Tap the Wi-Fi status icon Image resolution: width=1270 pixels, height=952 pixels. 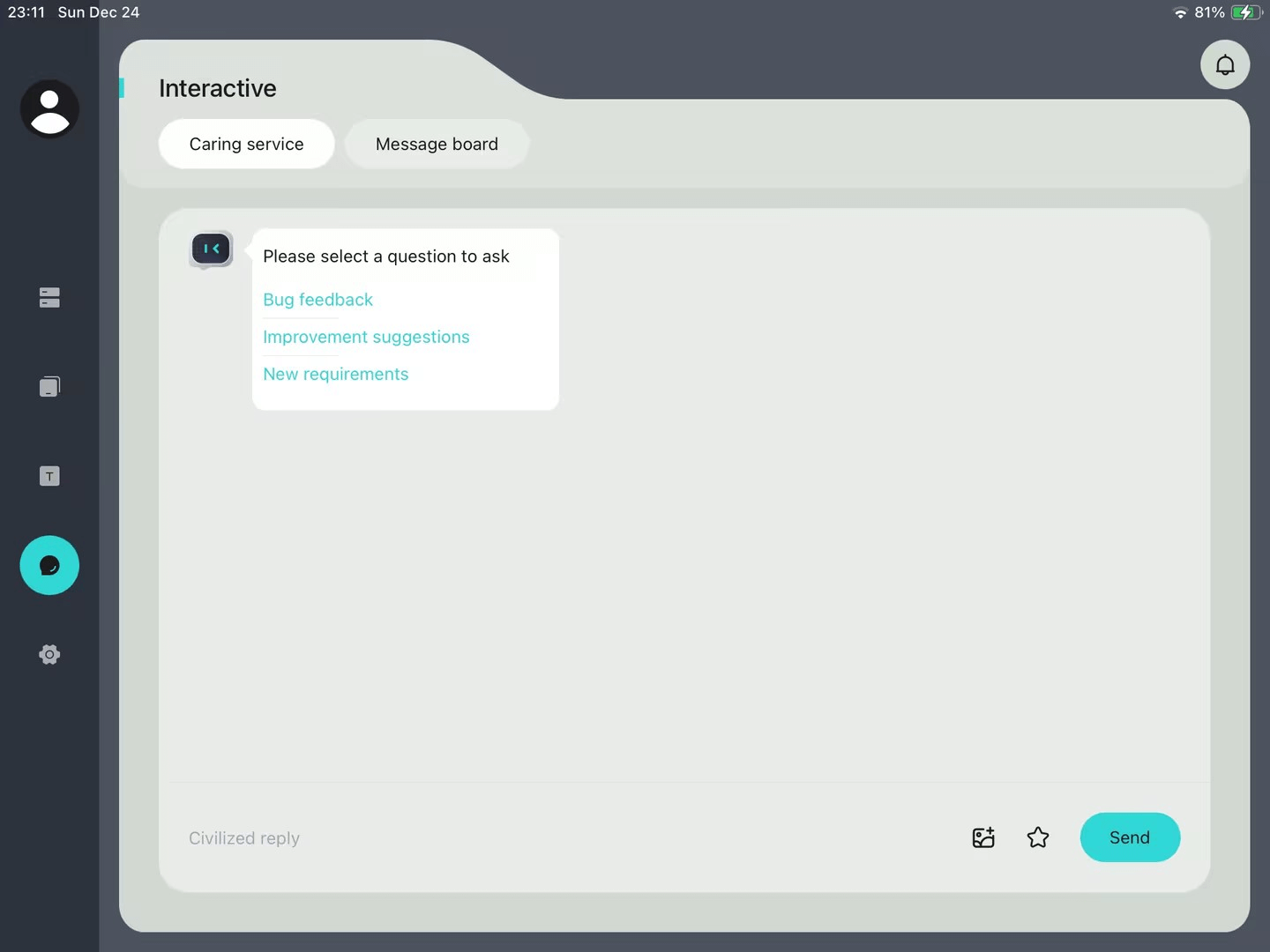tap(1180, 12)
